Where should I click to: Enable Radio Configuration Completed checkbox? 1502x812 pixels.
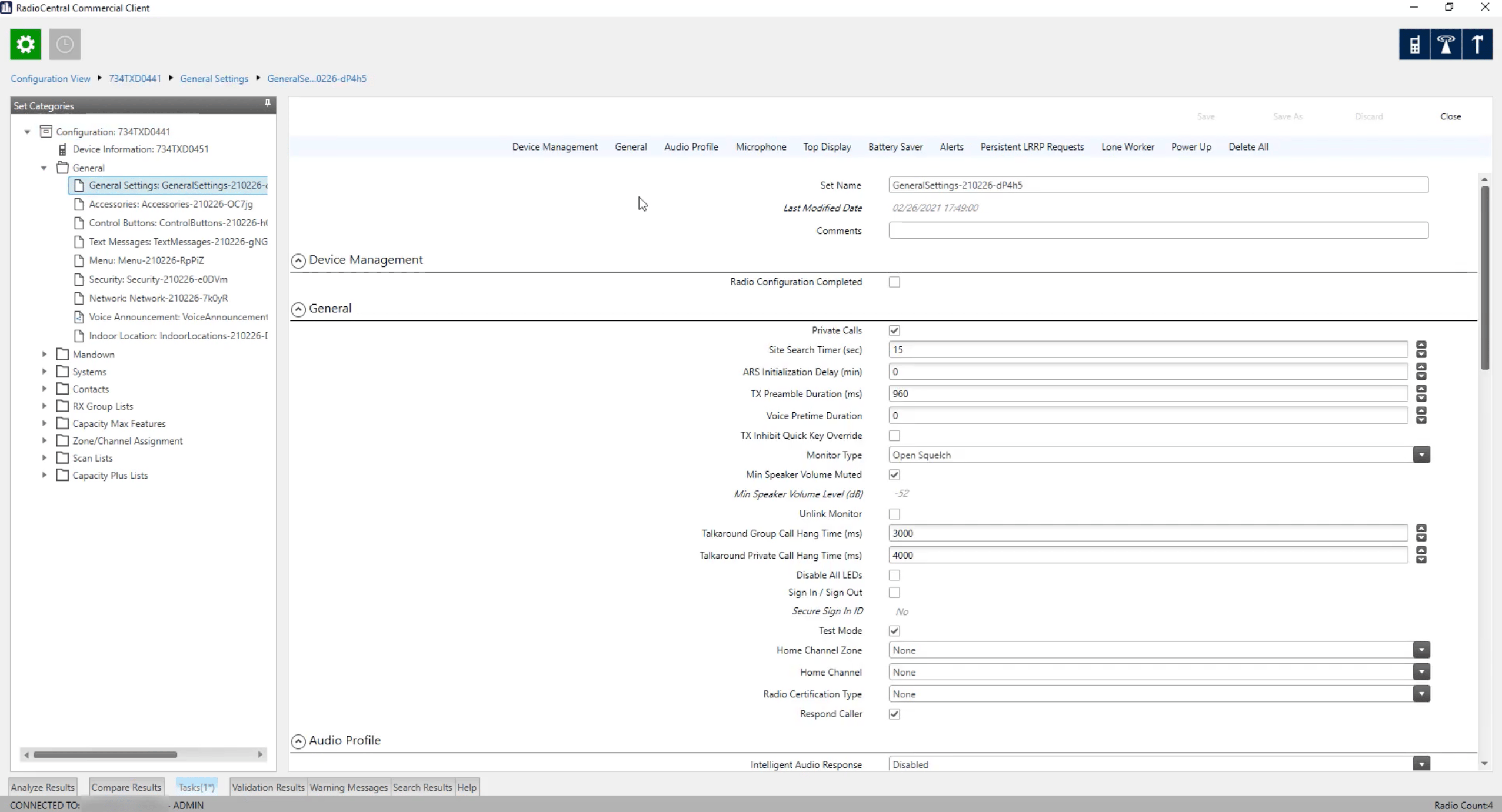click(x=894, y=282)
